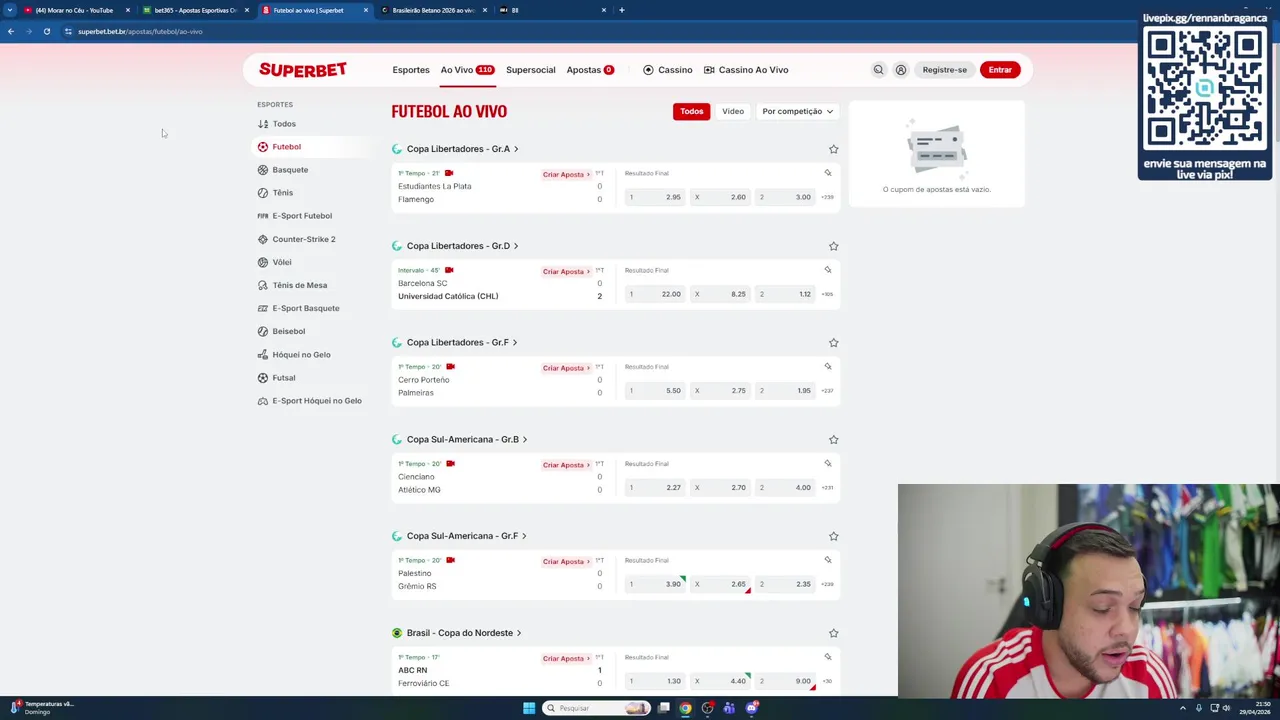Favorite Copa Libertadores Gr.A with the star
The width and height of the screenshot is (1280, 720).
[833, 149]
